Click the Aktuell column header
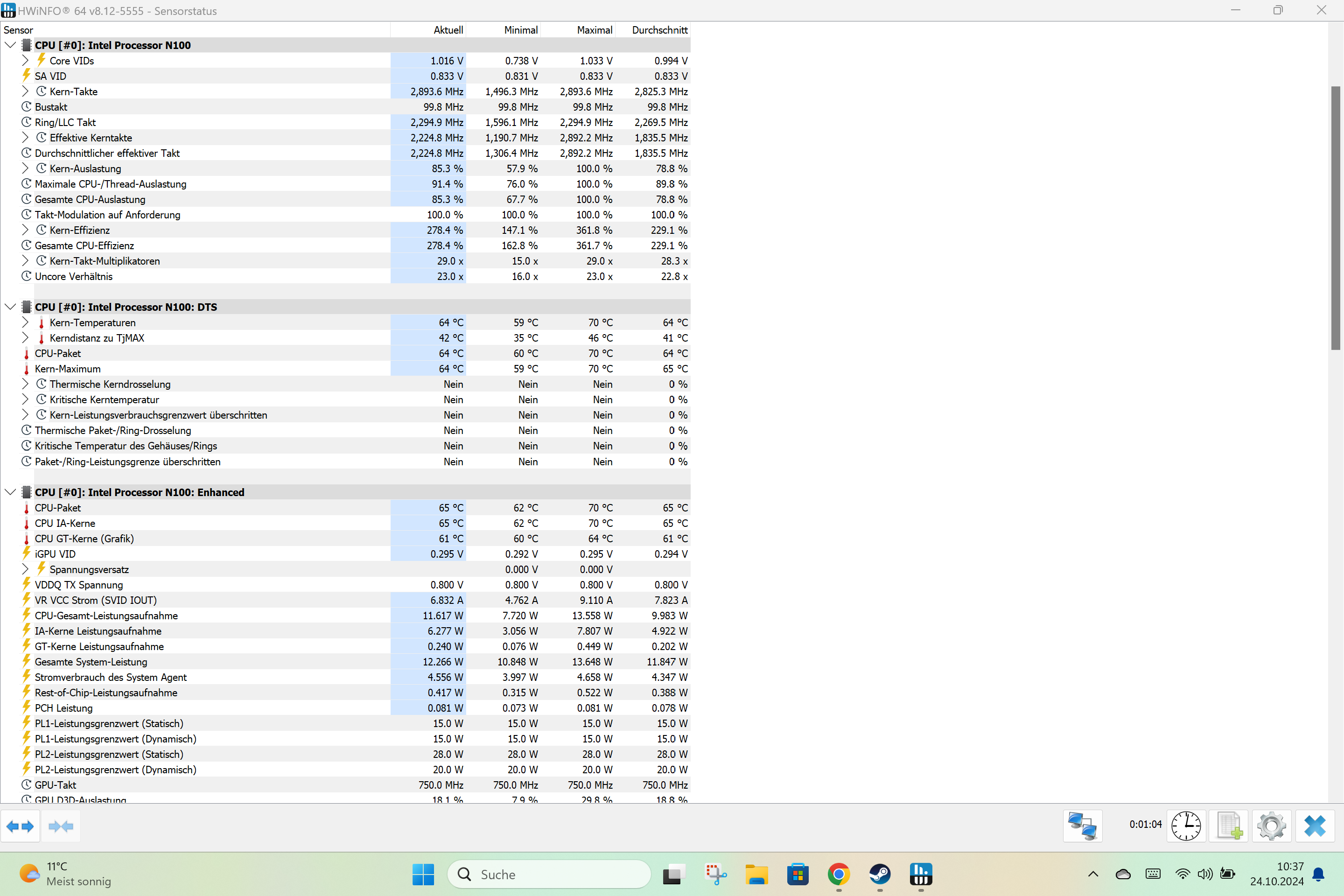The width and height of the screenshot is (1344, 896). pyautogui.click(x=428, y=30)
